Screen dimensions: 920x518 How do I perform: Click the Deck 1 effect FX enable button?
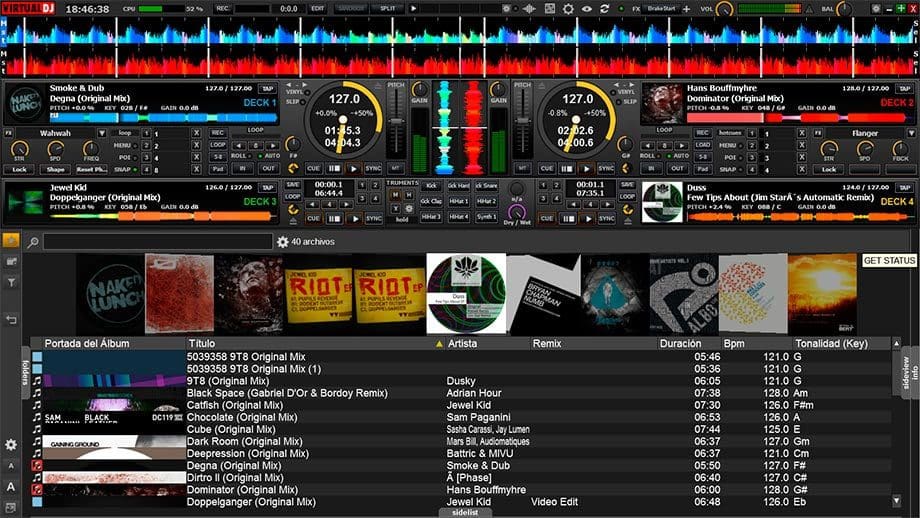(8, 133)
